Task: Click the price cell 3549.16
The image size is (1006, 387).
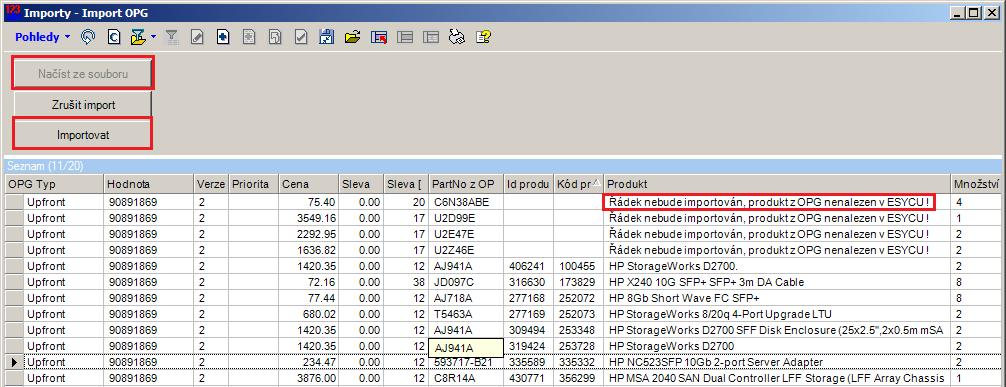Action: click(x=309, y=218)
